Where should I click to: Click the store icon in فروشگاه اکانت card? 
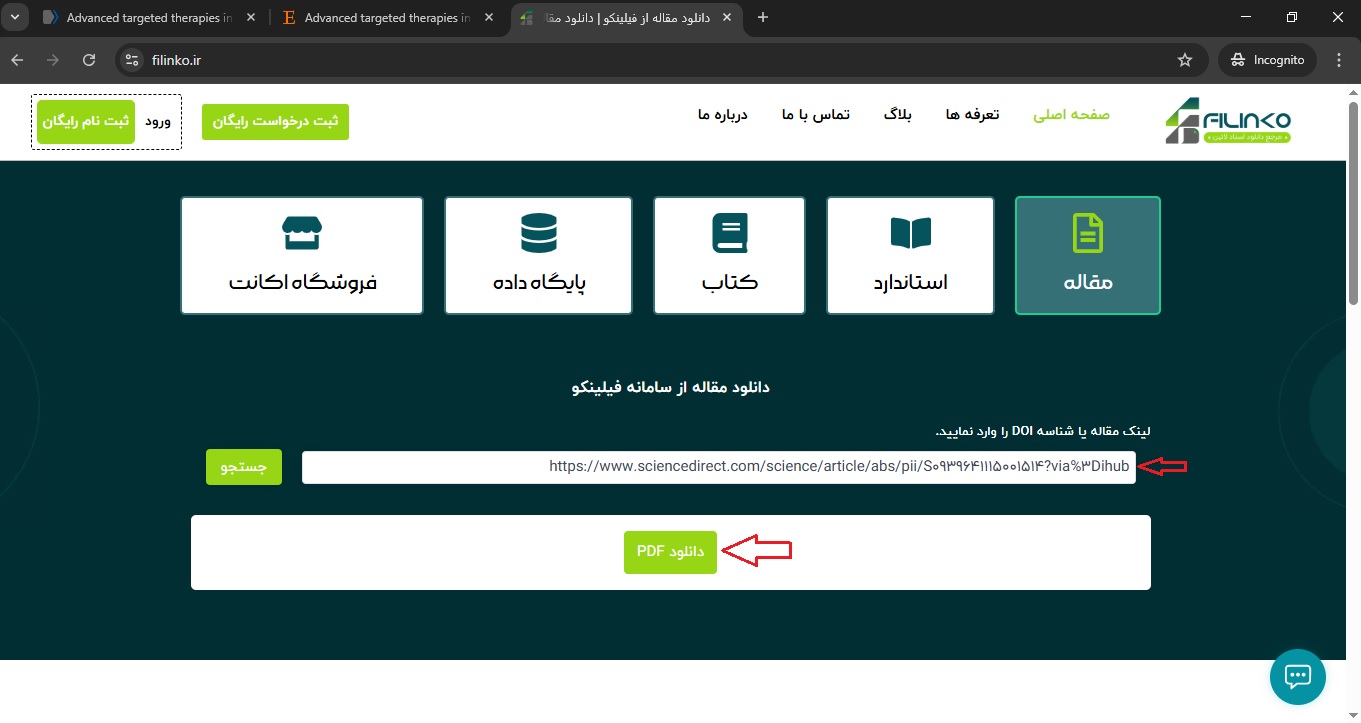pyautogui.click(x=302, y=232)
